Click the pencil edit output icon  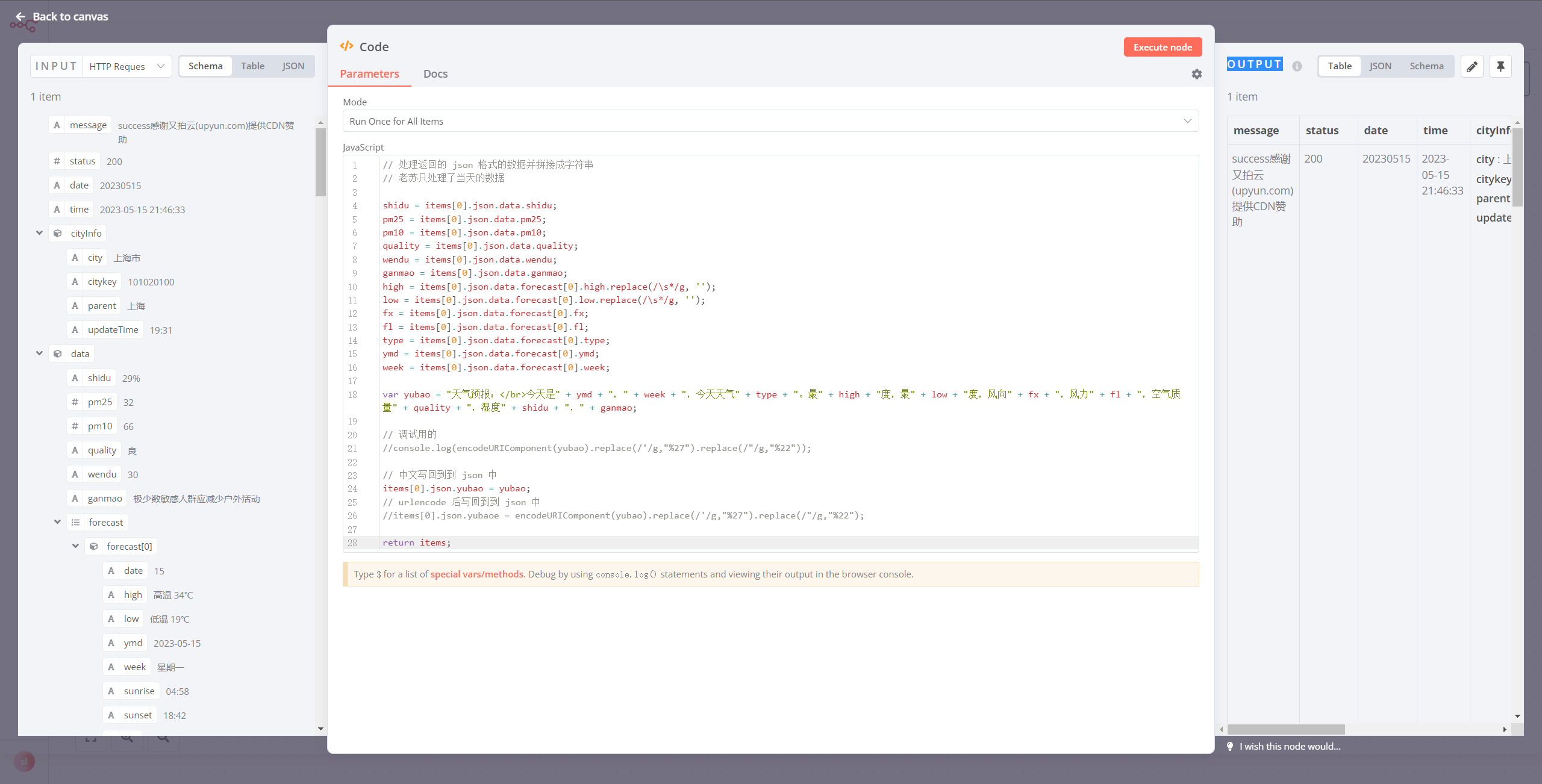[1472, 66]
